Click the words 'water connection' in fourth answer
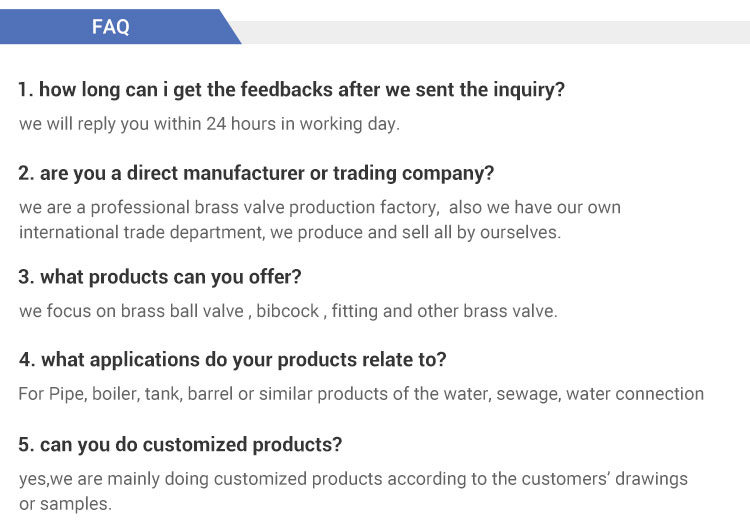750x525 pixels. click(635, 394)
